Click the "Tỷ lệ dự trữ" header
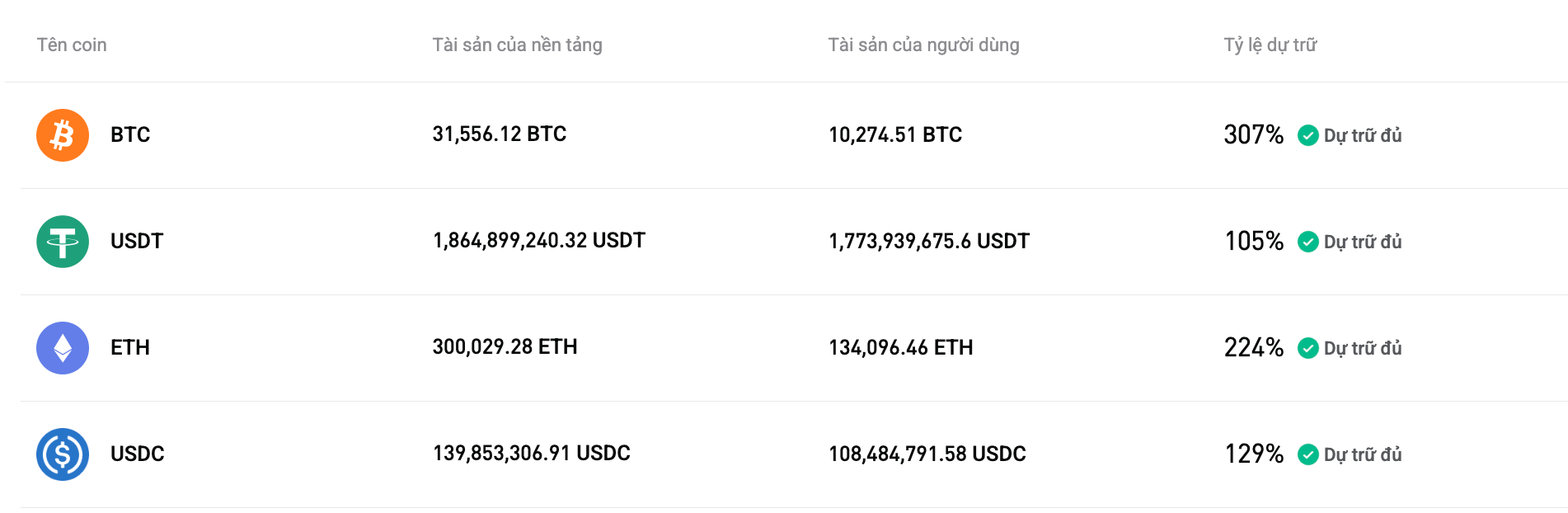Viewport: 1568px width, 513px height. click(x=1270, y=45)
